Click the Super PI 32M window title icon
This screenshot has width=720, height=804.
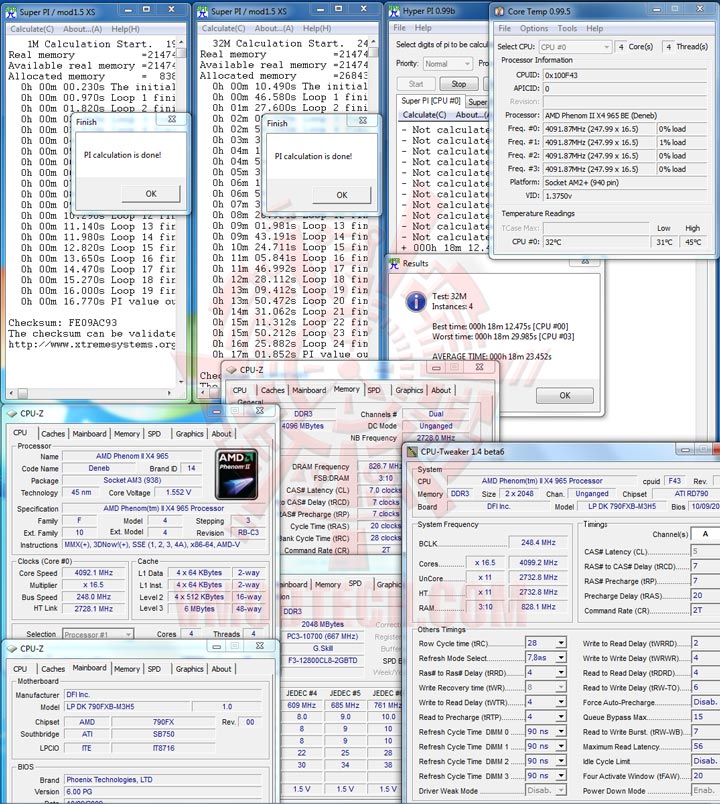coord(203,11)
